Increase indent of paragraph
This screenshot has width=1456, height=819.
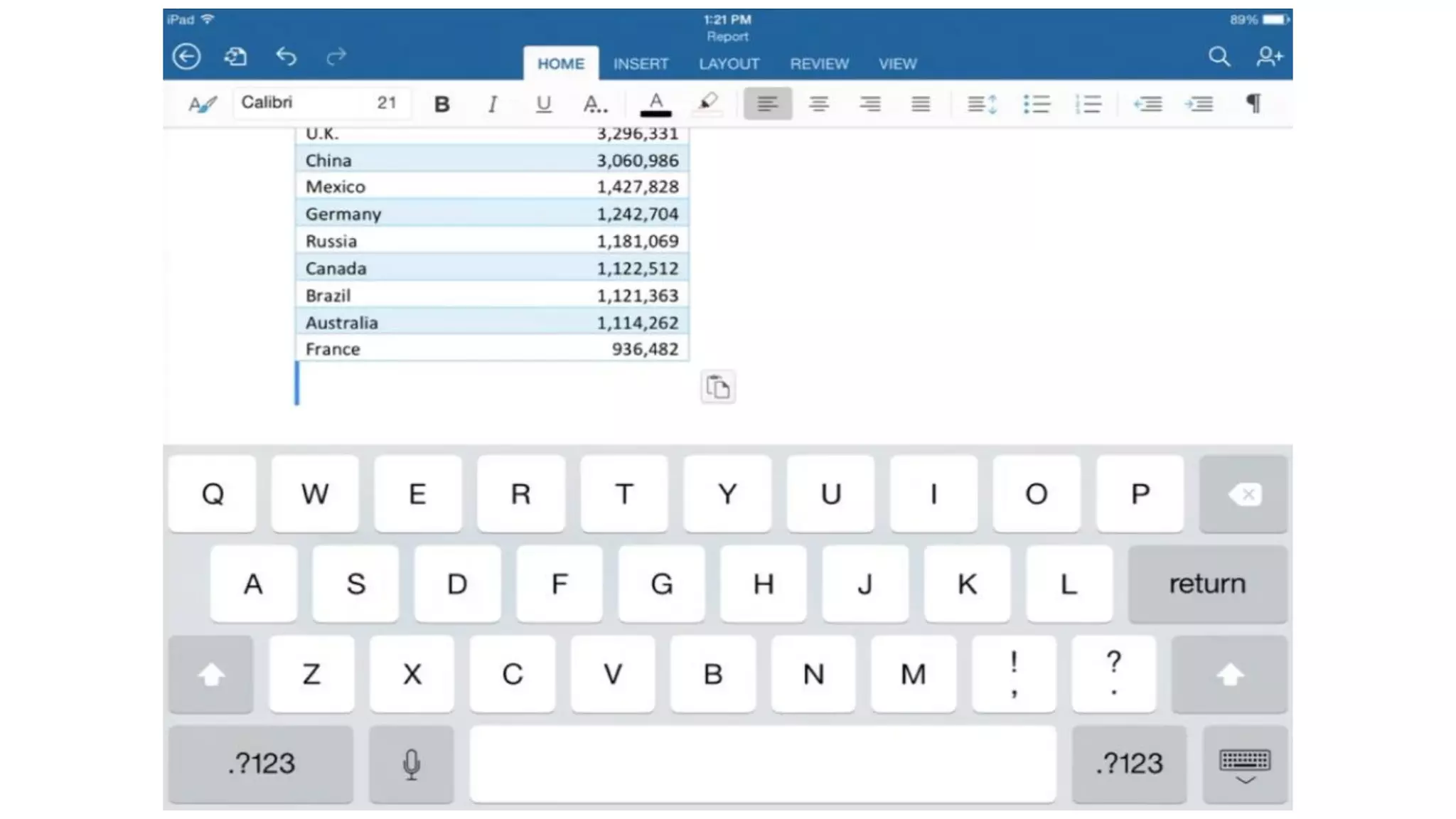1199,104
